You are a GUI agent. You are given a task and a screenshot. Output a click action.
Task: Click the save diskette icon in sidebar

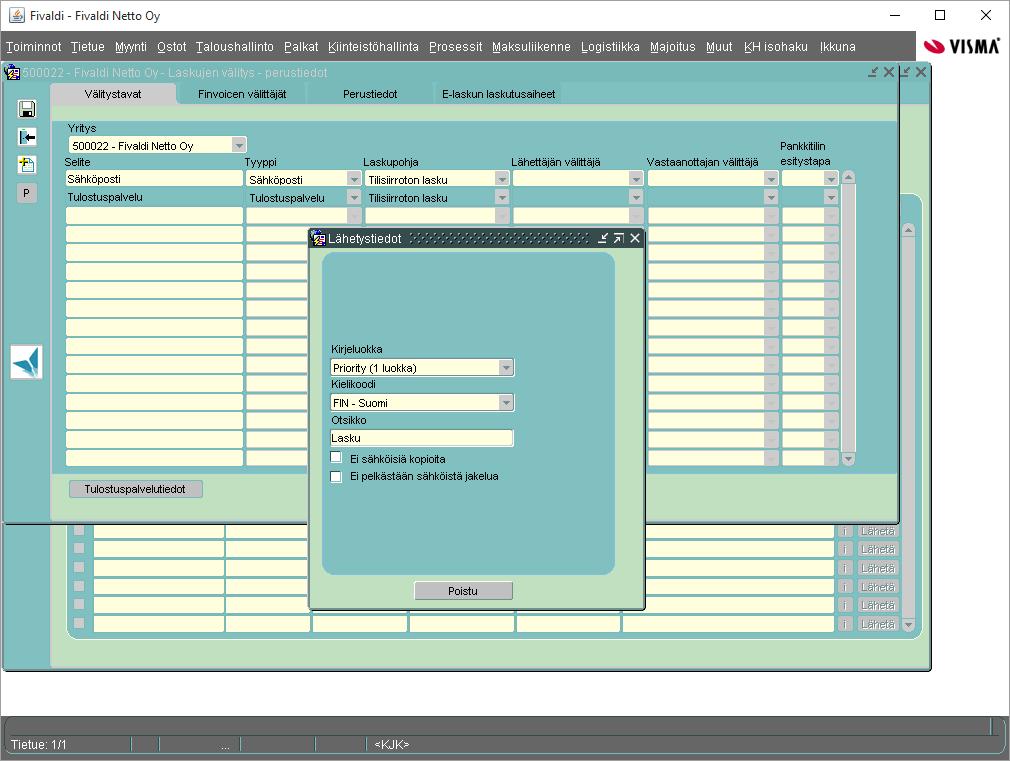tap(26, 109)
